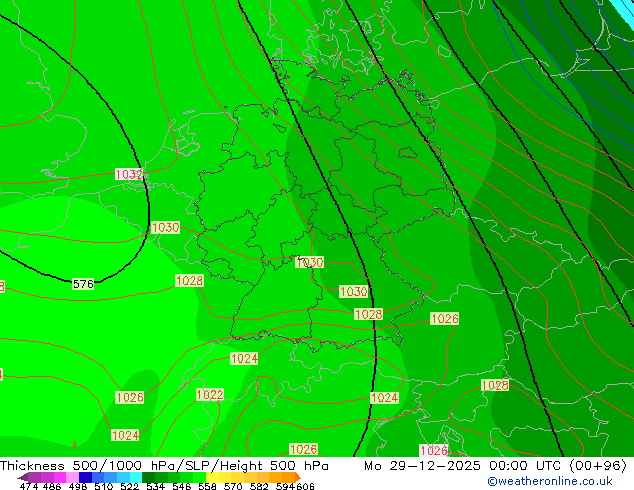Pick the bright yellow legend swatch at 558
The height and width of the screenshot is (490, 634).
212,477
